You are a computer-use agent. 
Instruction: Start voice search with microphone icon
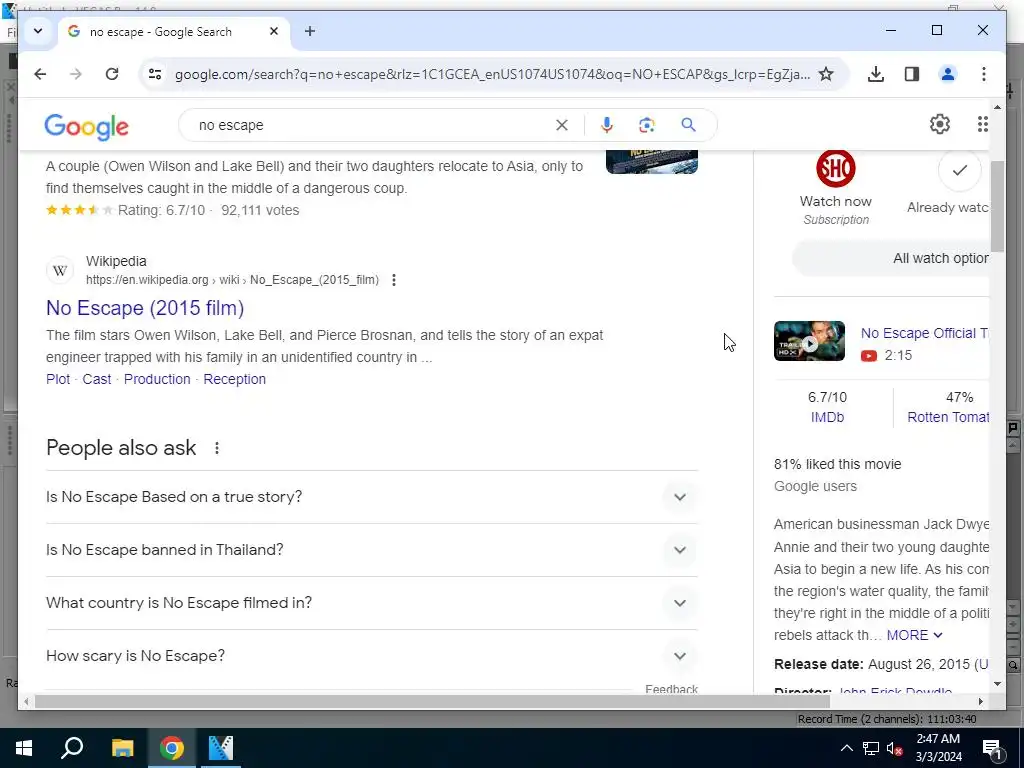point(607,125)
